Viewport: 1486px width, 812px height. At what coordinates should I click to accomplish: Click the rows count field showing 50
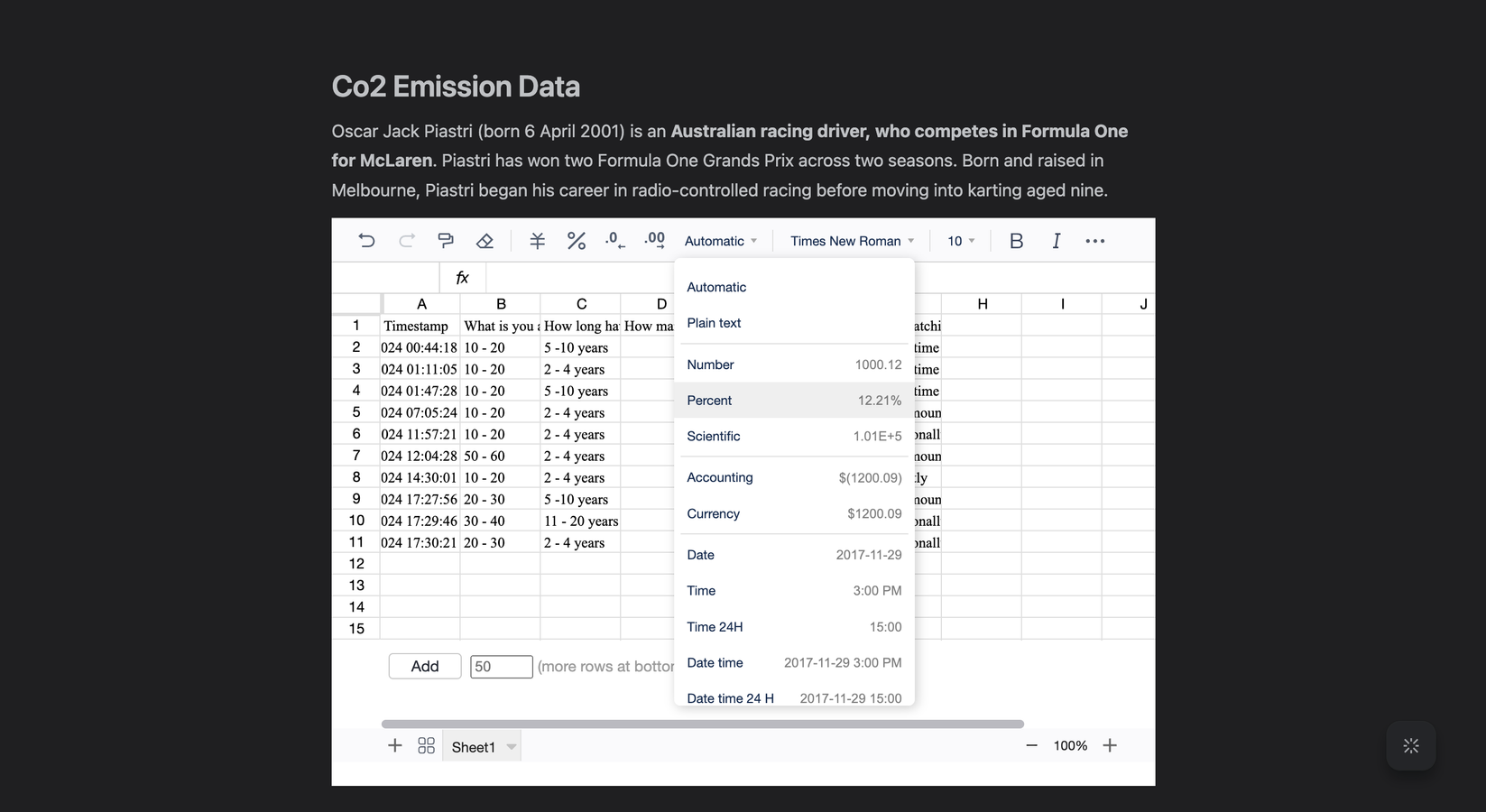502,667
